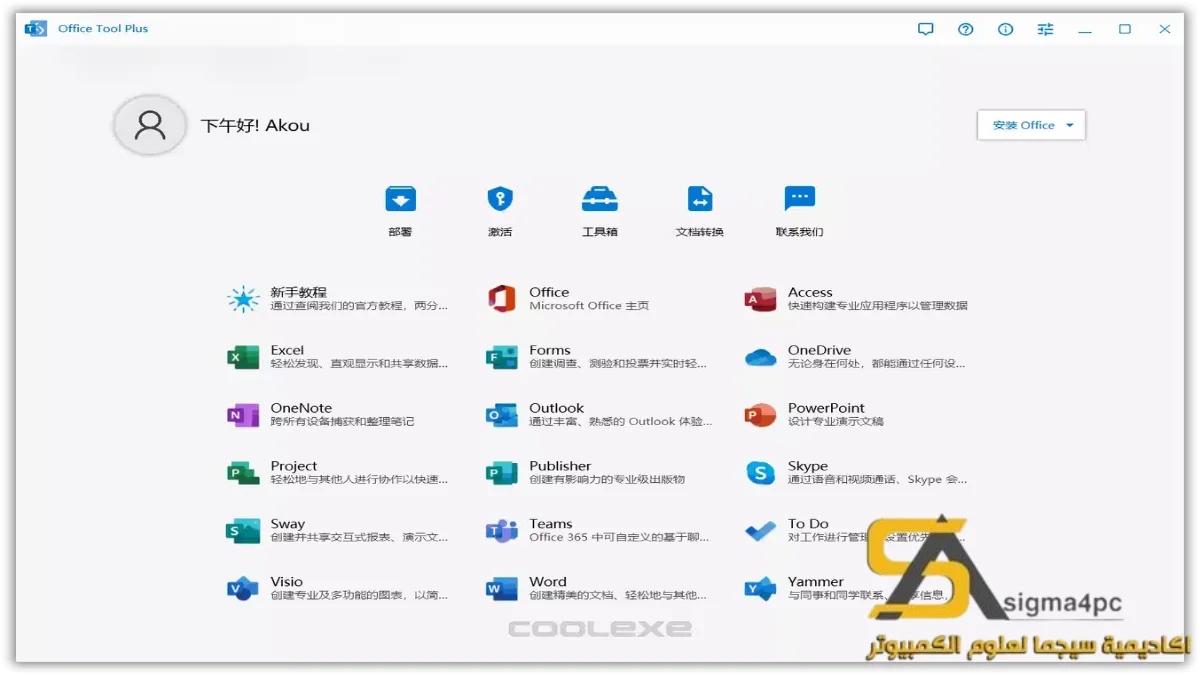
Task: Click 'Microsoft Office 主页' description text
Action: (x=589, y=306)
